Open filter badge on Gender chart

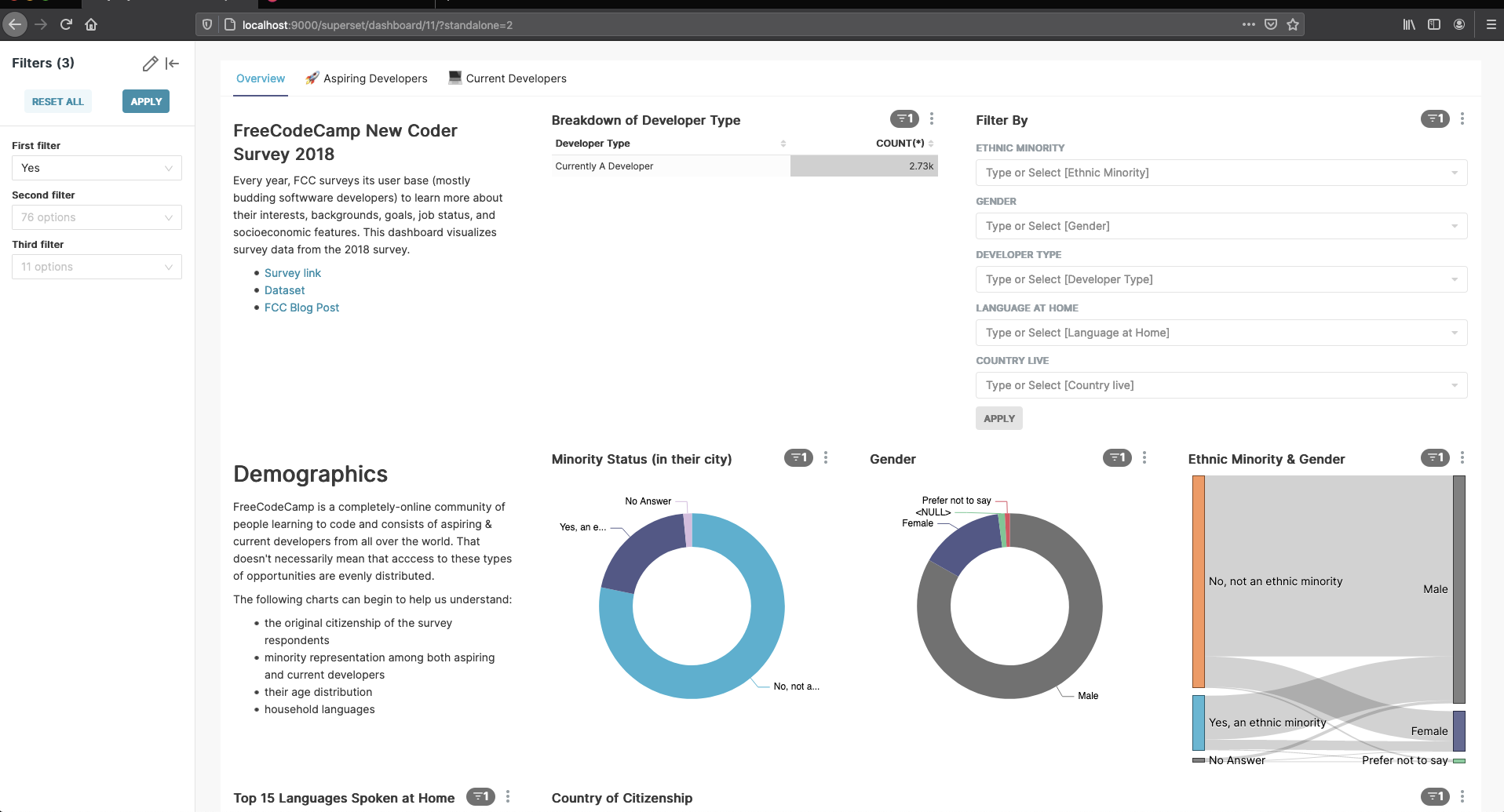(x=1117, y=457)
